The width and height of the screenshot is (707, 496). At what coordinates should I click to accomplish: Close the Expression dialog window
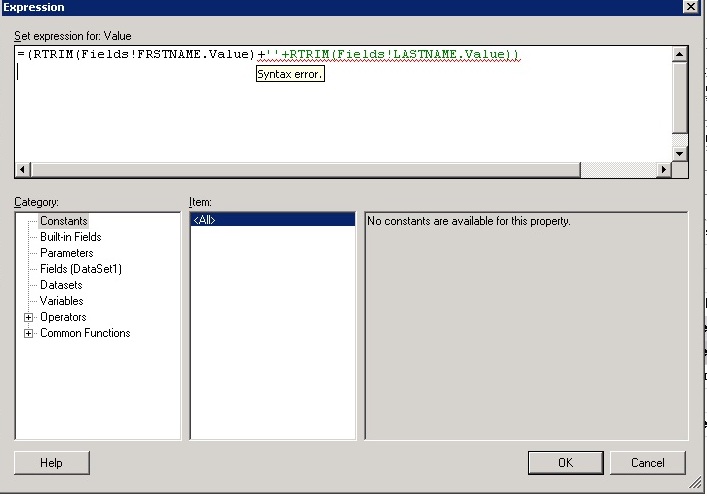tap(691, 7)
